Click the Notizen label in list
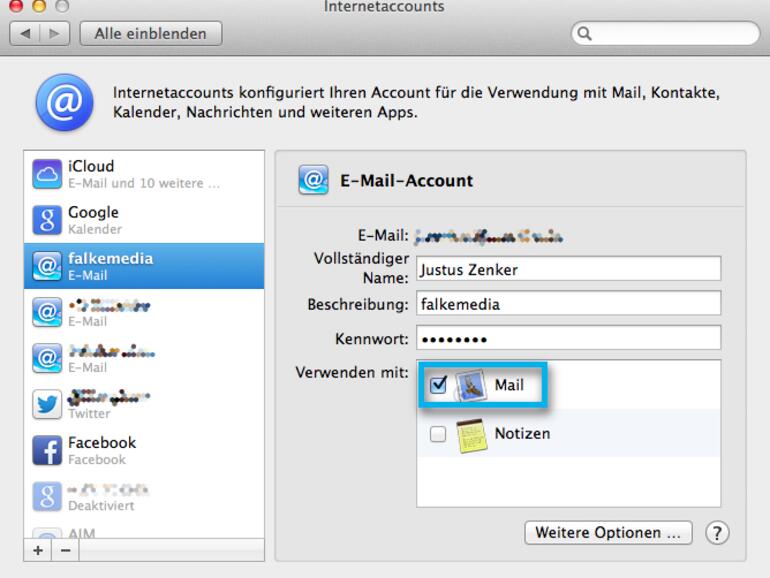This screenshot has height=578, width=770. [x=522, y=434]
